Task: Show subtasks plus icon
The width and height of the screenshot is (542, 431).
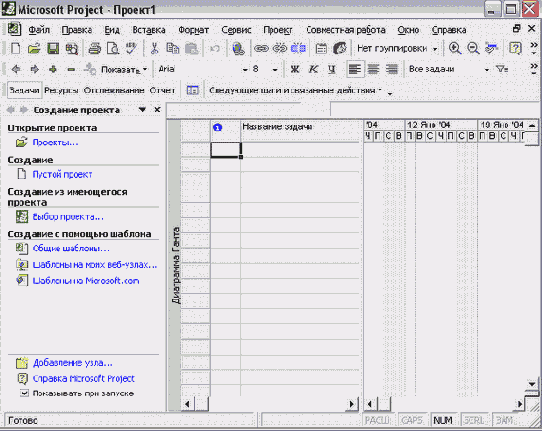Action: coord(53,69)
